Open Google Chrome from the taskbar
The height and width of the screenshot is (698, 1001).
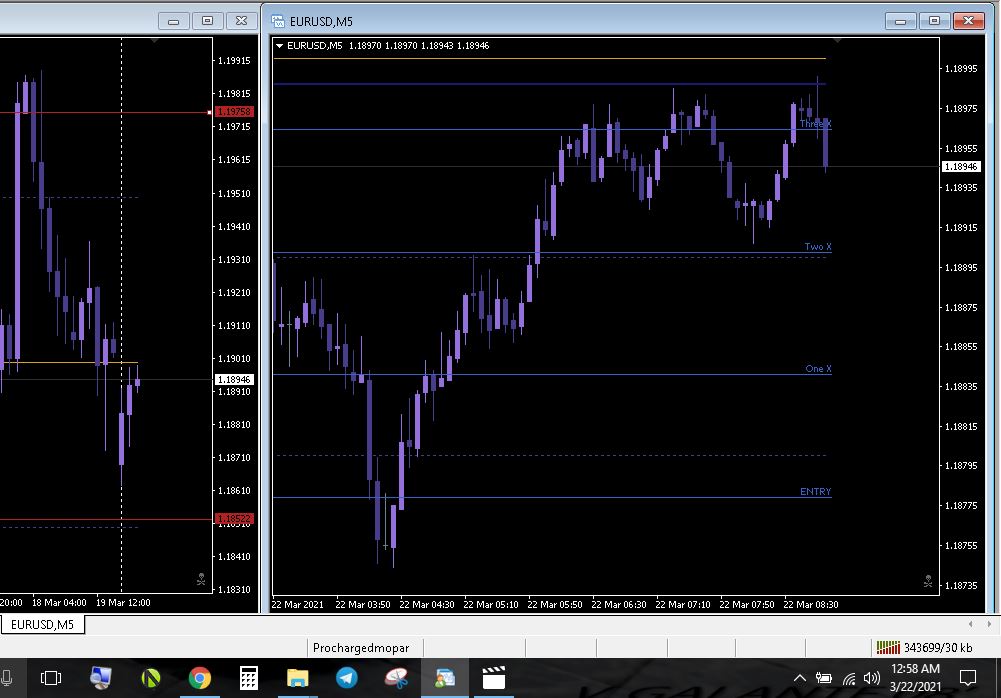[x=200, y=679]
